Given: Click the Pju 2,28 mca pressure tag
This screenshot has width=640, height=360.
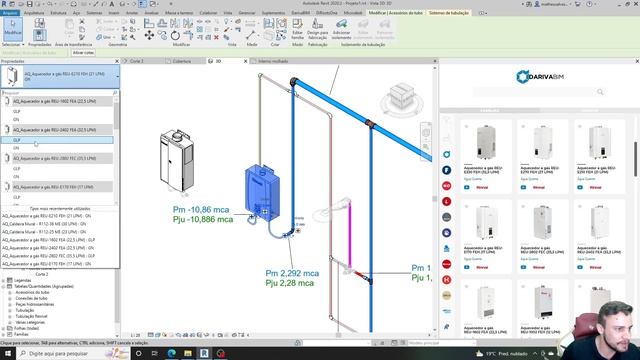Looking at the screenshot, I should [290, 283].
